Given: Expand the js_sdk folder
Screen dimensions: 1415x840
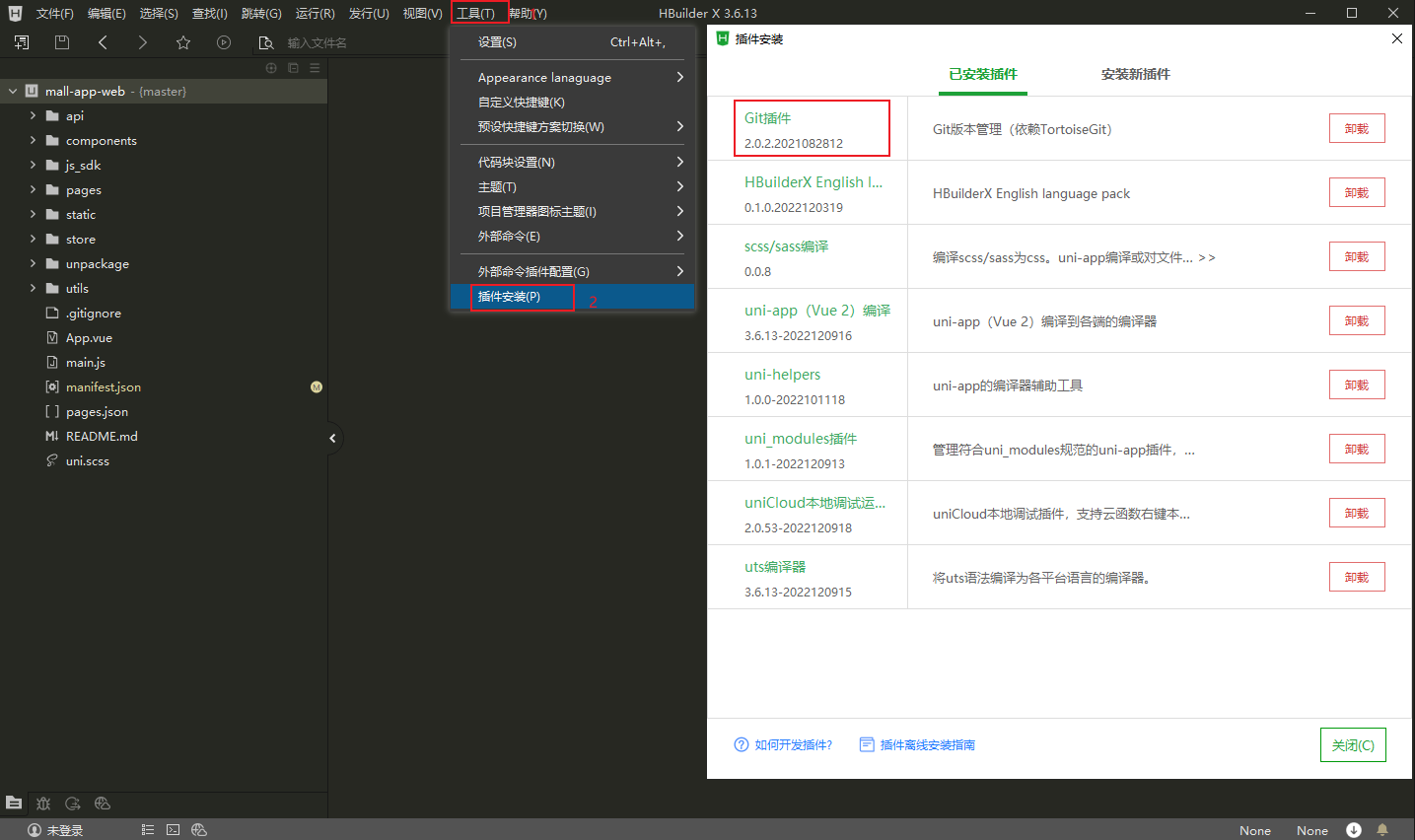Looking at the screenshot, I should (x=33, y=165).
